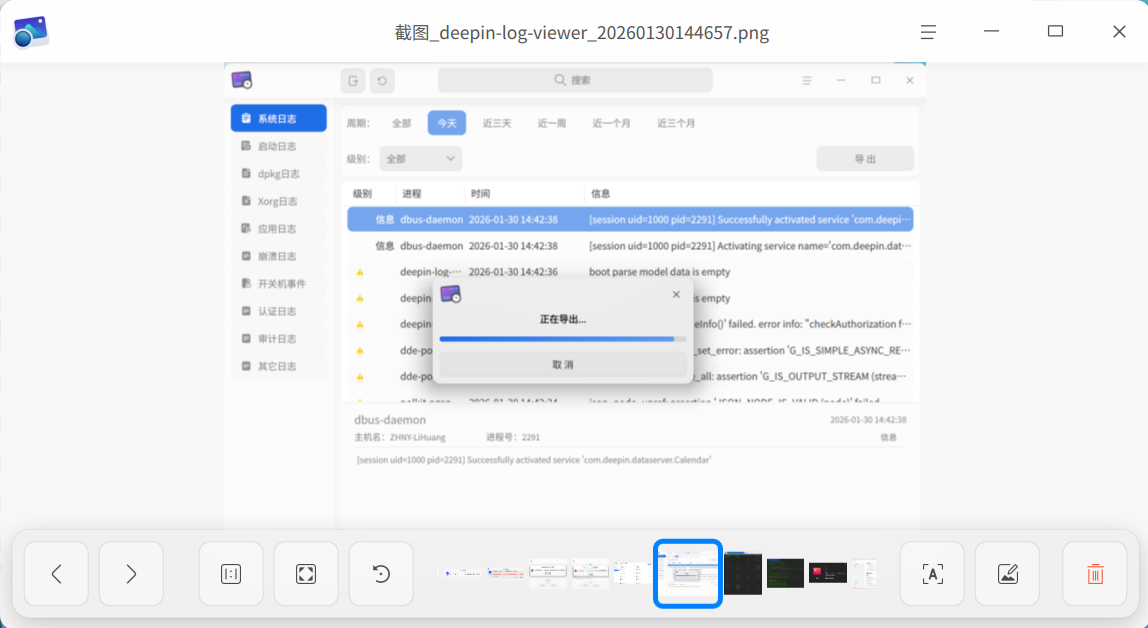Open the thumbnail with red terminal icon
Screen dimensions: 1148x628
click(828, 572)
